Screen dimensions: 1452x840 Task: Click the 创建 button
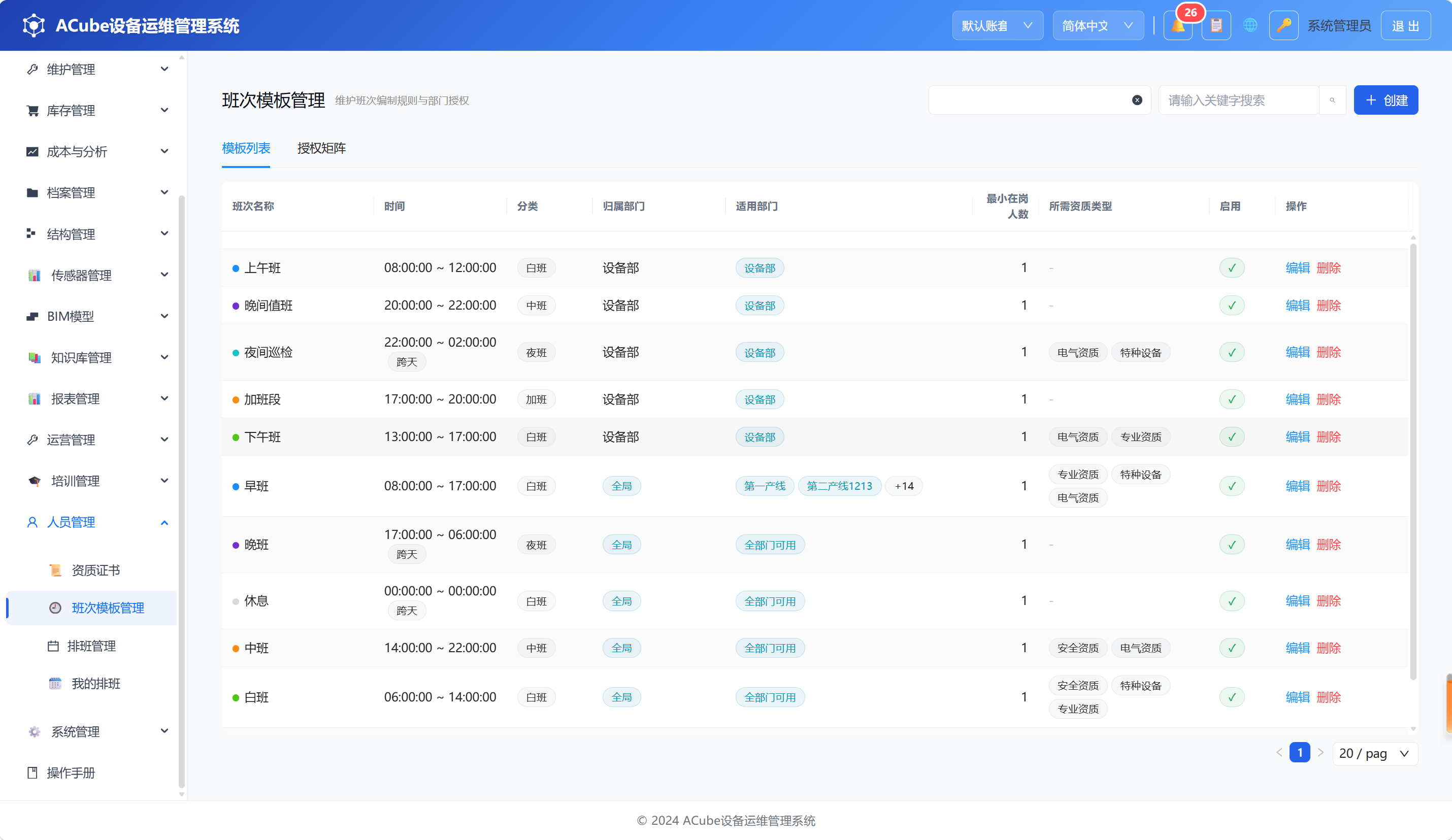click(1385, 100)
